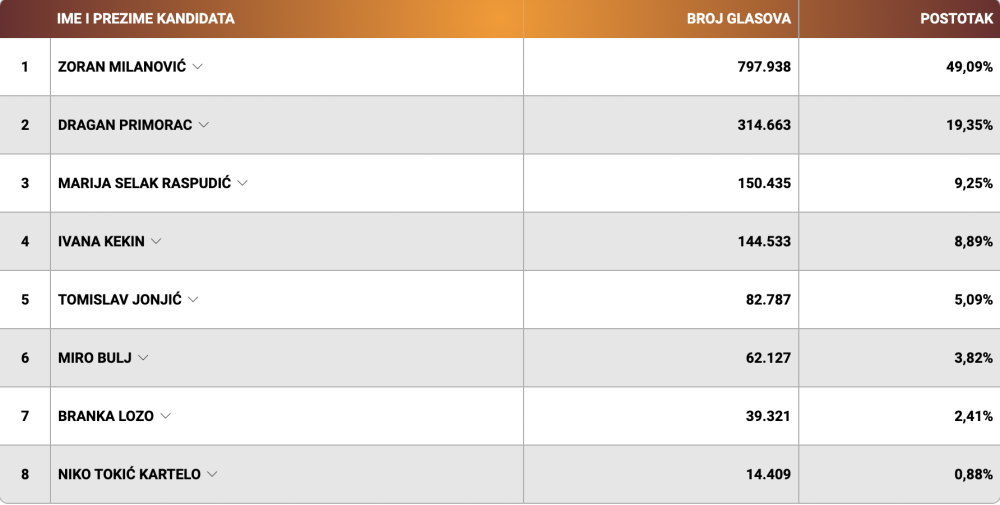Click the percentage 0,88%
This screenshot has height=505, width=1000.
coord(974,474)
